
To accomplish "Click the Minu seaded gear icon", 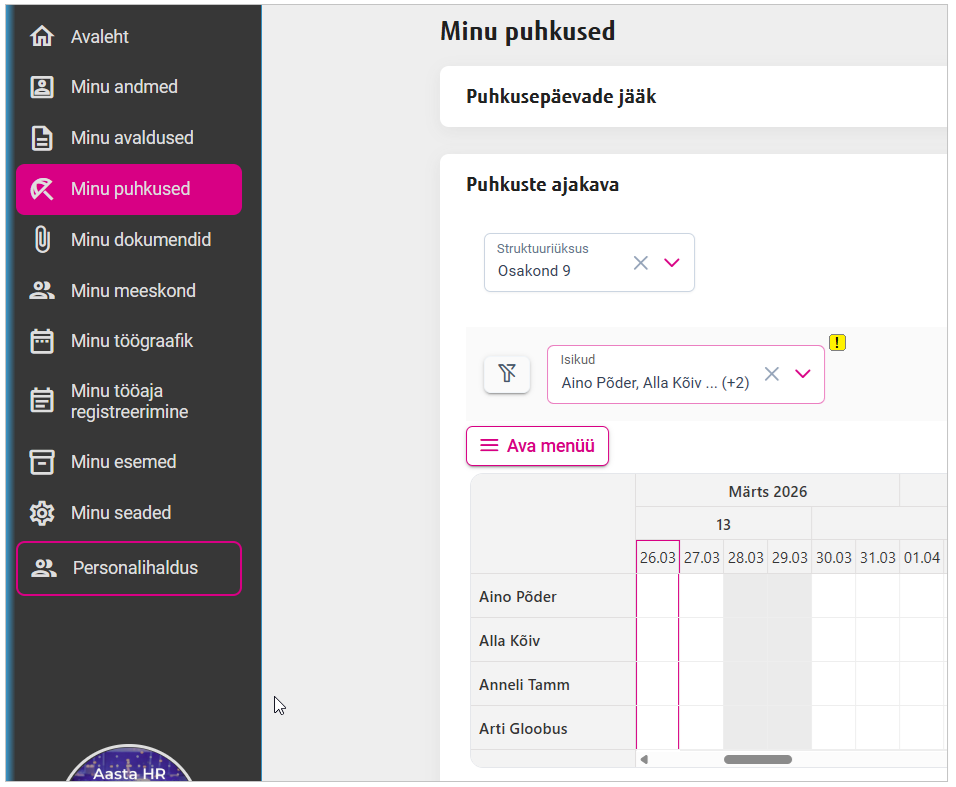I will pyautogui.click(x=41, y=513).
